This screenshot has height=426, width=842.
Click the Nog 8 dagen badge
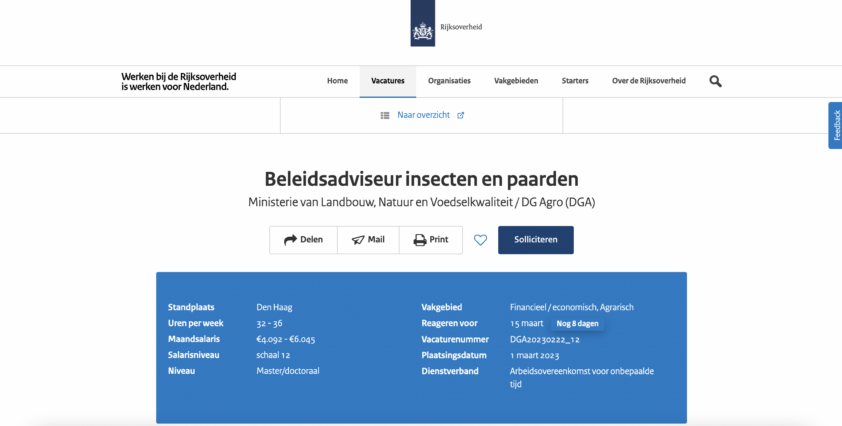[x=578, y=324]
